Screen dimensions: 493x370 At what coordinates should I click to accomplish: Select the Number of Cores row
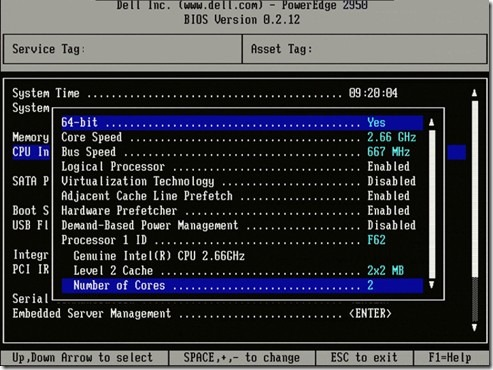point(242,286)
